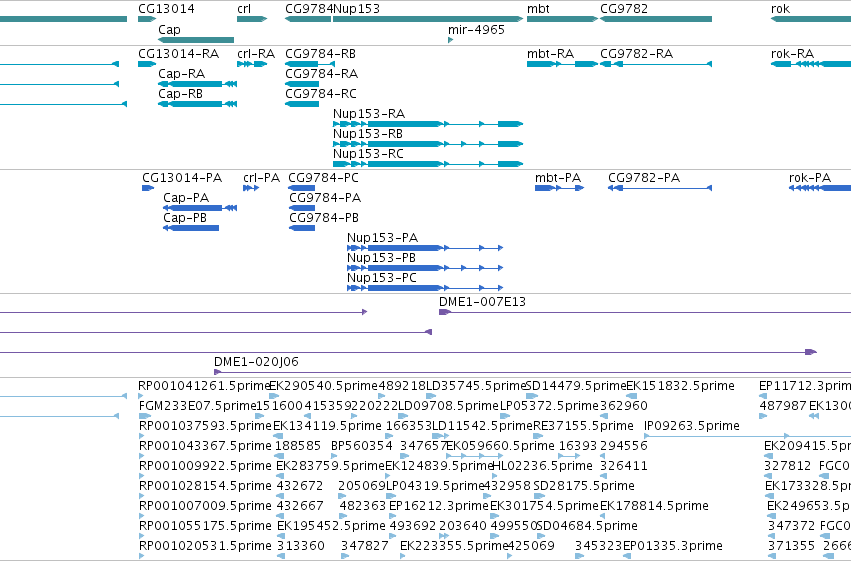This screenshot has height=561, width=851.
Task: Click the CG9784-PC protein label
Action: pos(323,178)
